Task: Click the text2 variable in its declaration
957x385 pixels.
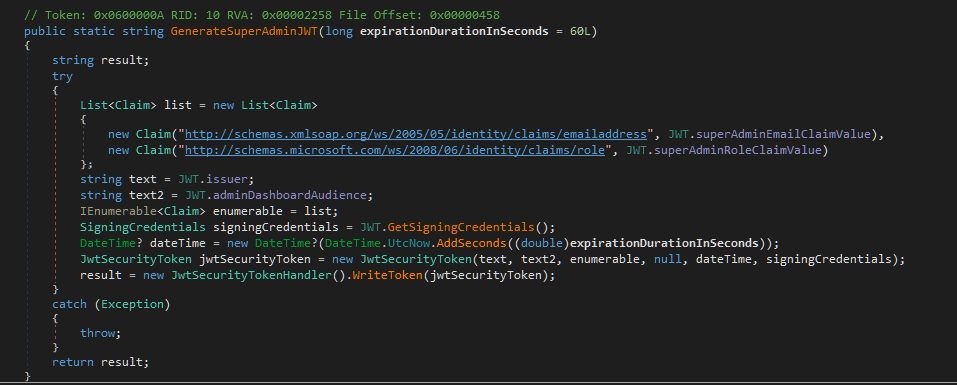Action: [x=146, y=195]
